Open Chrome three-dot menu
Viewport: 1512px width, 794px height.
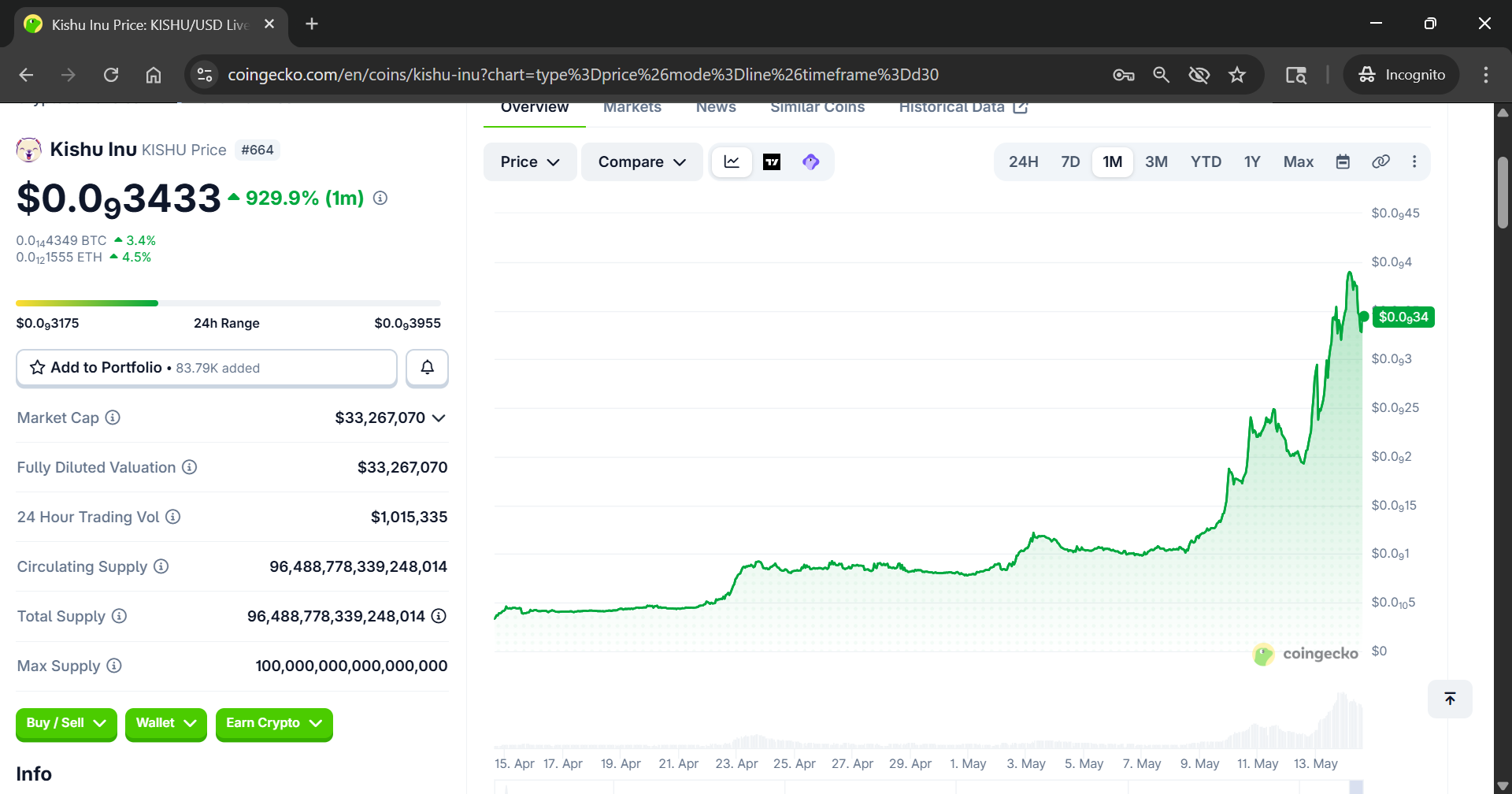[x=1486, y=75]
